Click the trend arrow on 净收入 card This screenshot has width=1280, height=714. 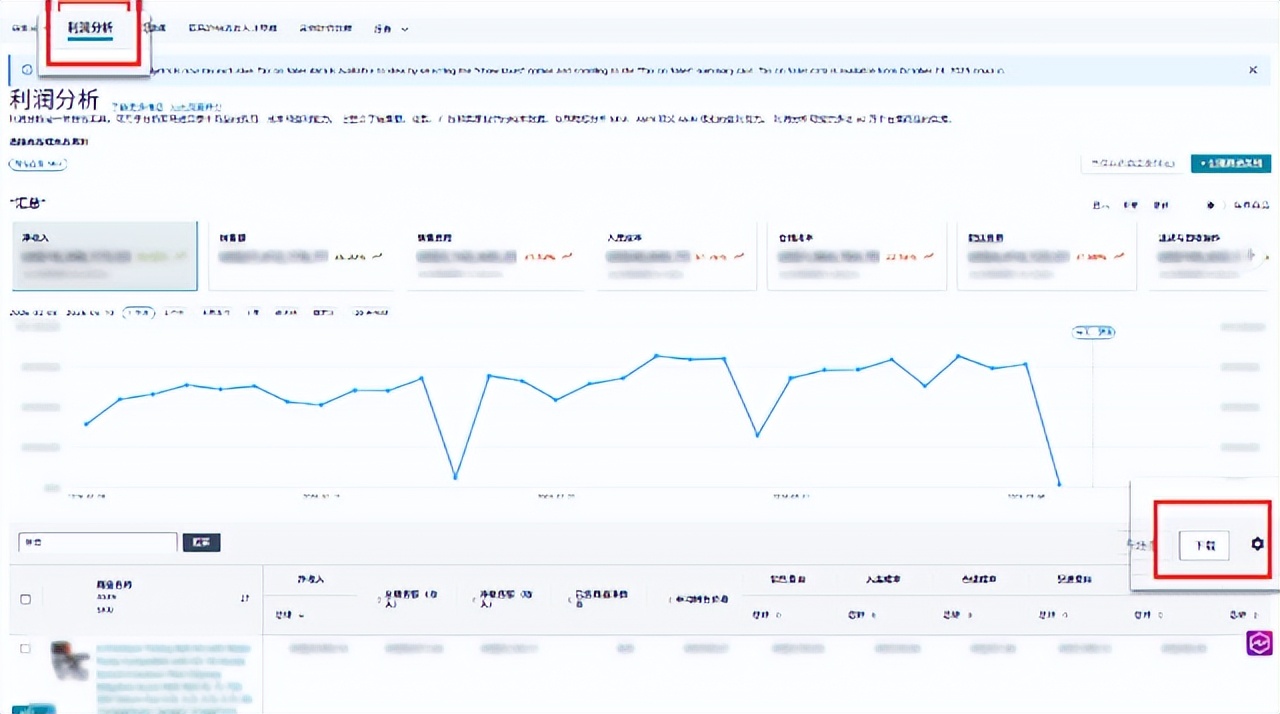(181, 256)
